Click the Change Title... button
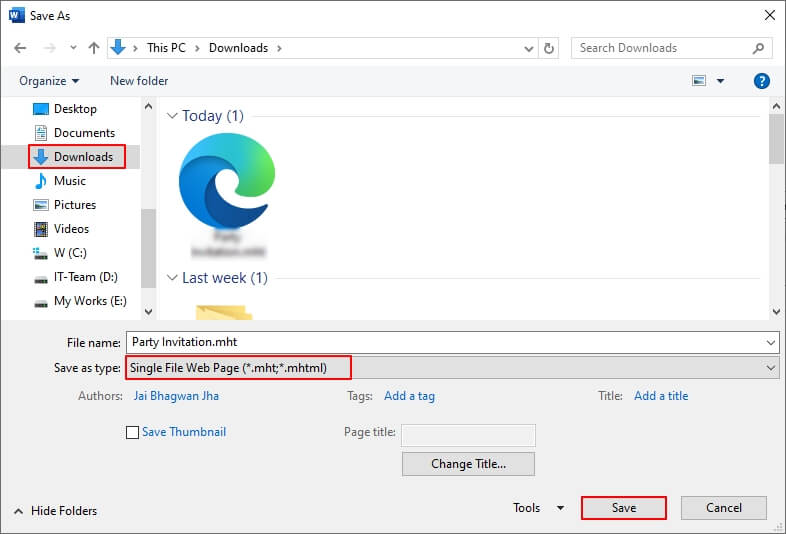The image size is (786, 534). pyautogui.click(x=468, y=464)
